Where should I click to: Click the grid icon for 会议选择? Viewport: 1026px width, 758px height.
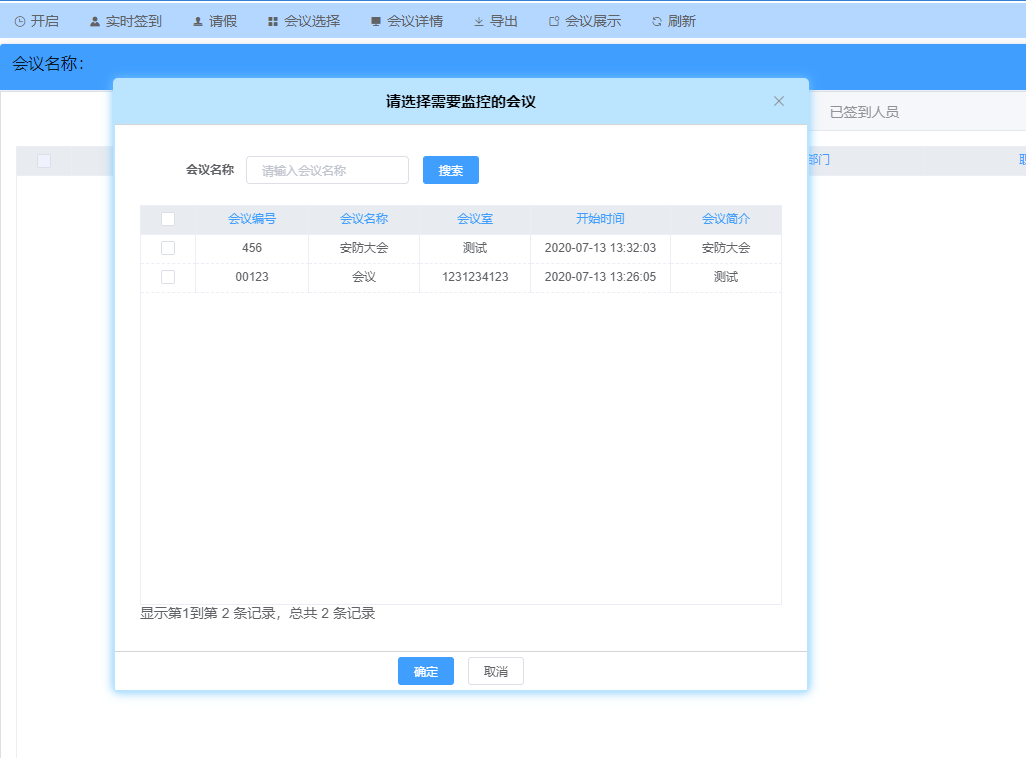coord(273,21)
